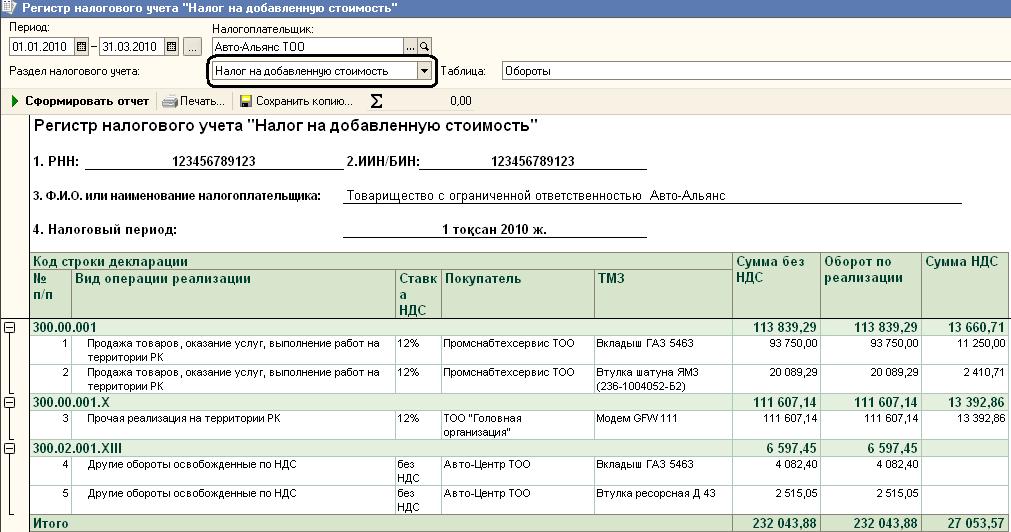This screenshot has width=1011, height=532.
Task: Click the green Сформировать отчет arrow icon
Action: (x=15, y=101)
